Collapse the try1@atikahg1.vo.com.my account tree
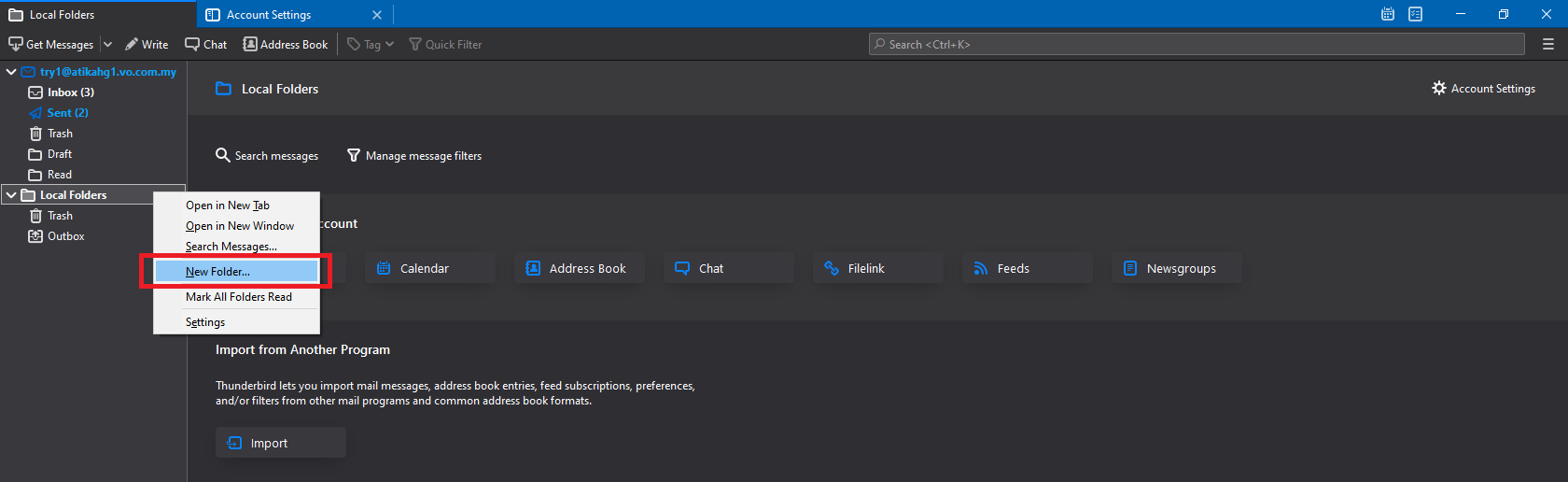Image resolution: width=1568 pixels, height=482 pixels. click(x=11, y=72)
